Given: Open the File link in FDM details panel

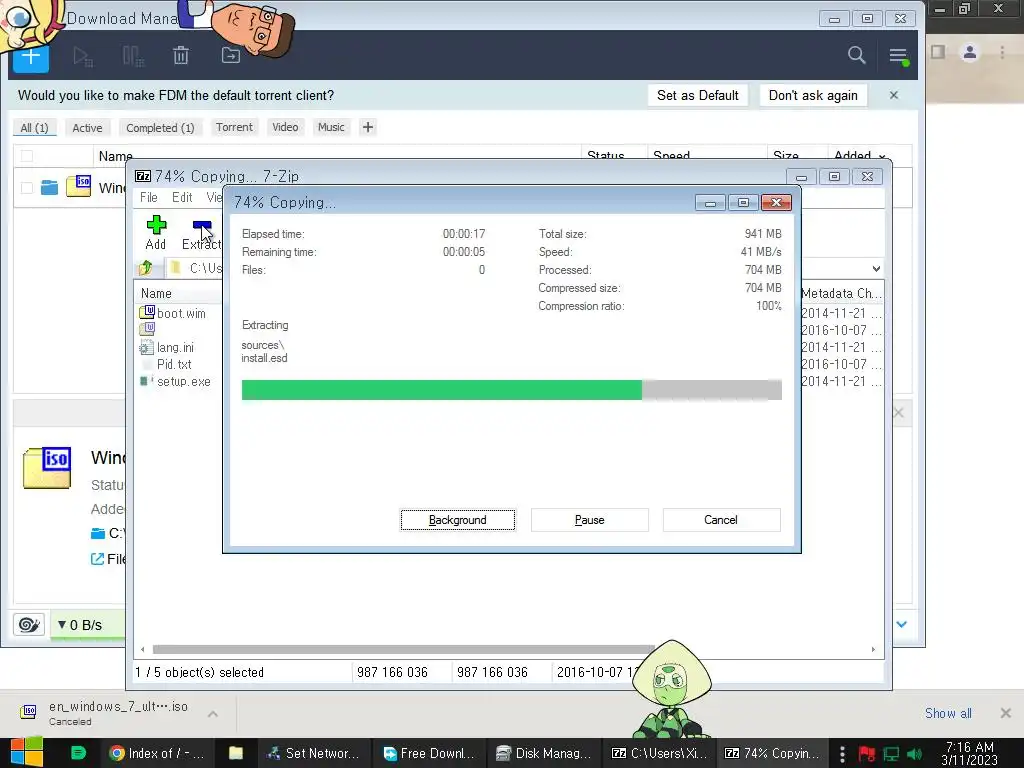Looking at the screenshot, I should (108, 559).
